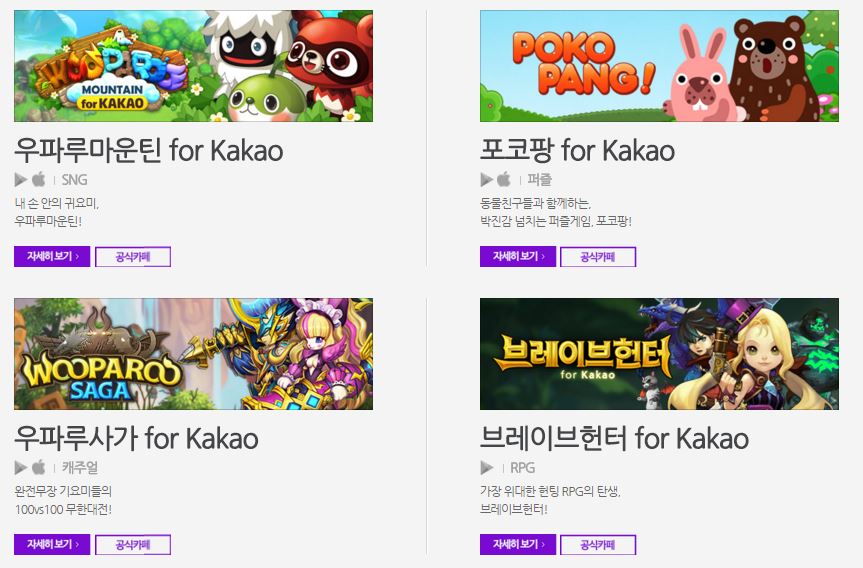Click the Wooparoo Saga banner image
863x568 pixels.
coord(194,354)
